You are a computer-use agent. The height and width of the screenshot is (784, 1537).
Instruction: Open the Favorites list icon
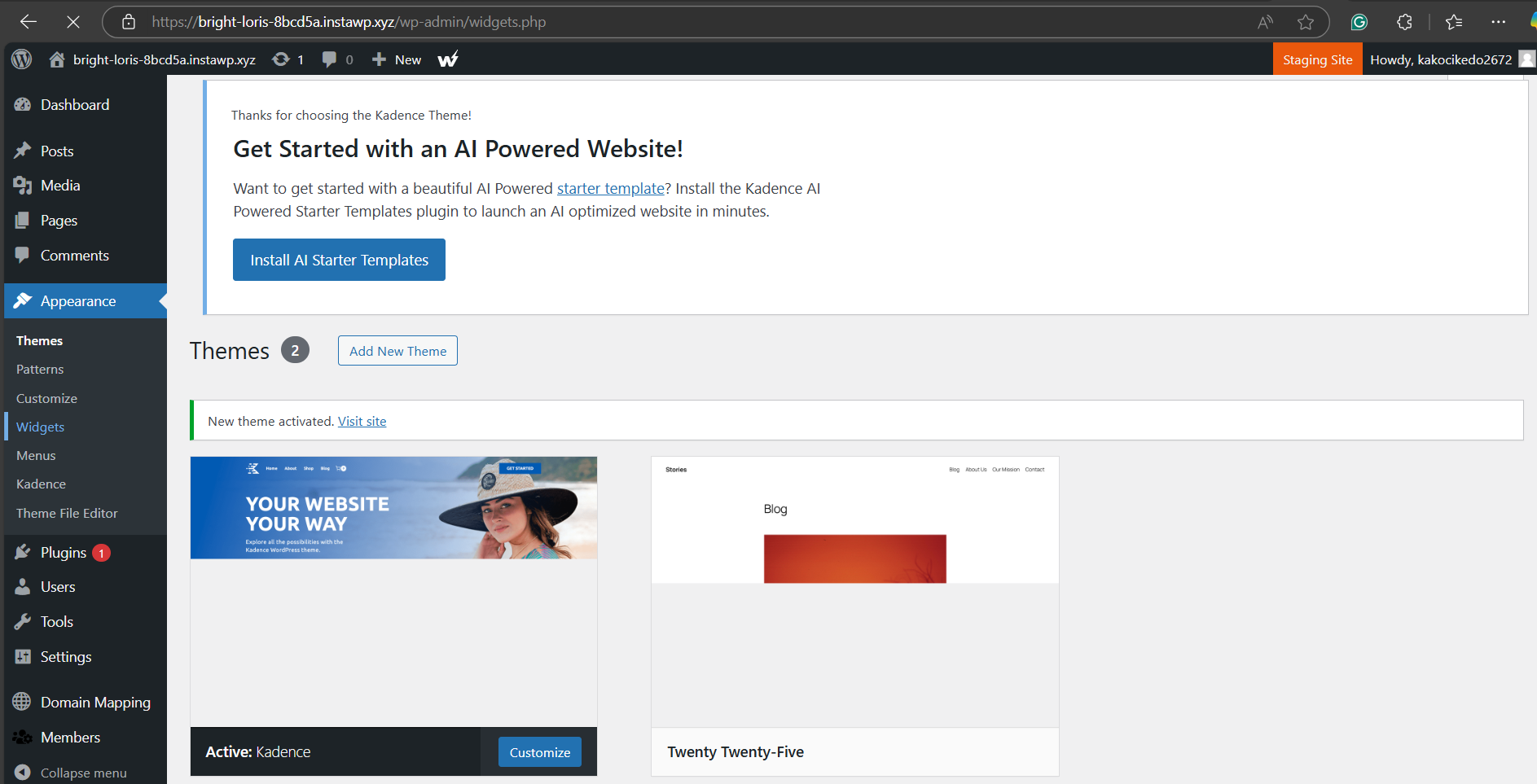point(1454,22)
